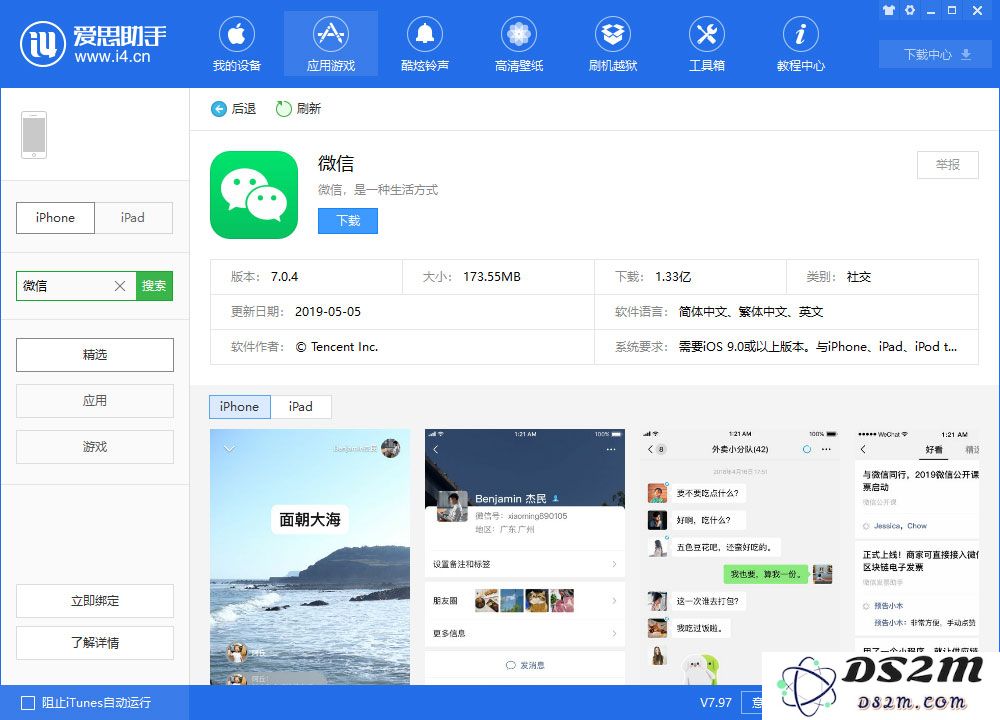Click the languages text 简体中文、繁体中文、英文
Image resolution: width=1000 pixels, height=720 pixels.
pos(751,312)
